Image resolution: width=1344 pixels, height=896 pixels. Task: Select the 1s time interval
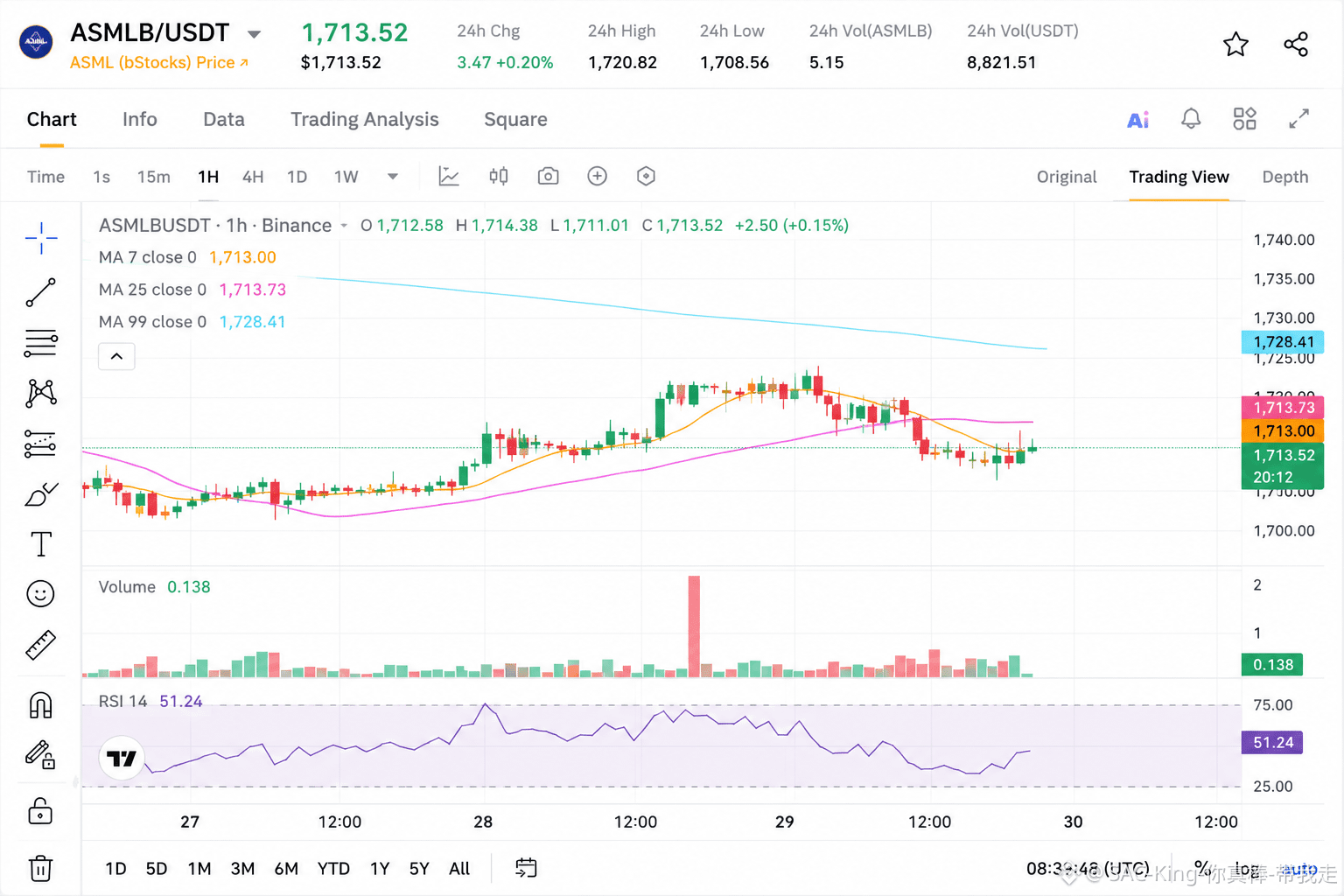(101, 177)
